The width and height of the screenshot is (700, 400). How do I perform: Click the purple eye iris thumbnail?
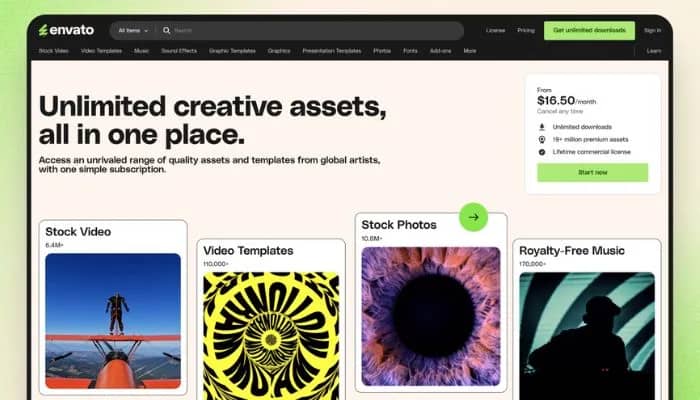pyautogui.click(x=431, y=316)
